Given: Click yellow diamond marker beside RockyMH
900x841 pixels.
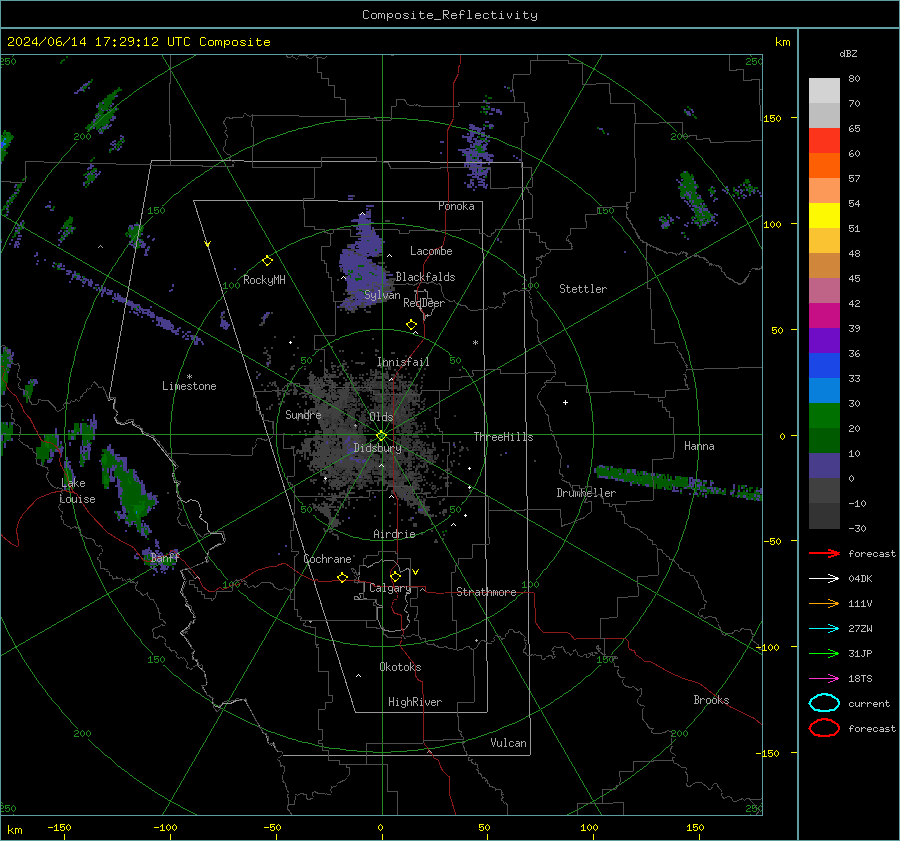Looking at the screenshot, I should 267,261.
